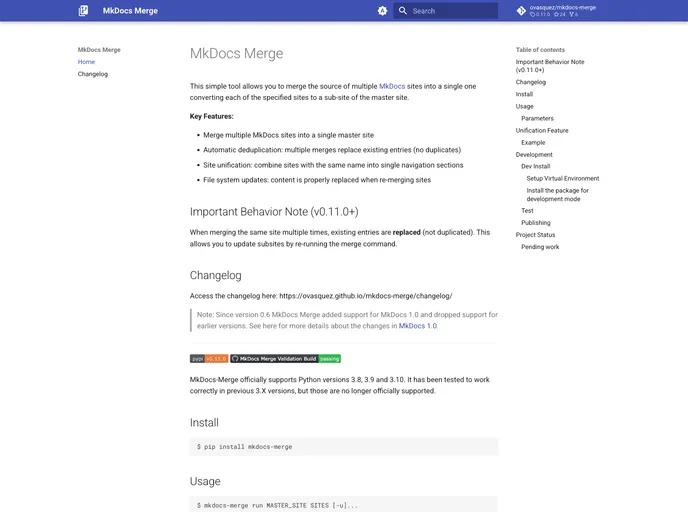This screenshot has width=688, height=512.
Task: Jump to Setup Virtual Environment in contents
Action: [563, 179]
